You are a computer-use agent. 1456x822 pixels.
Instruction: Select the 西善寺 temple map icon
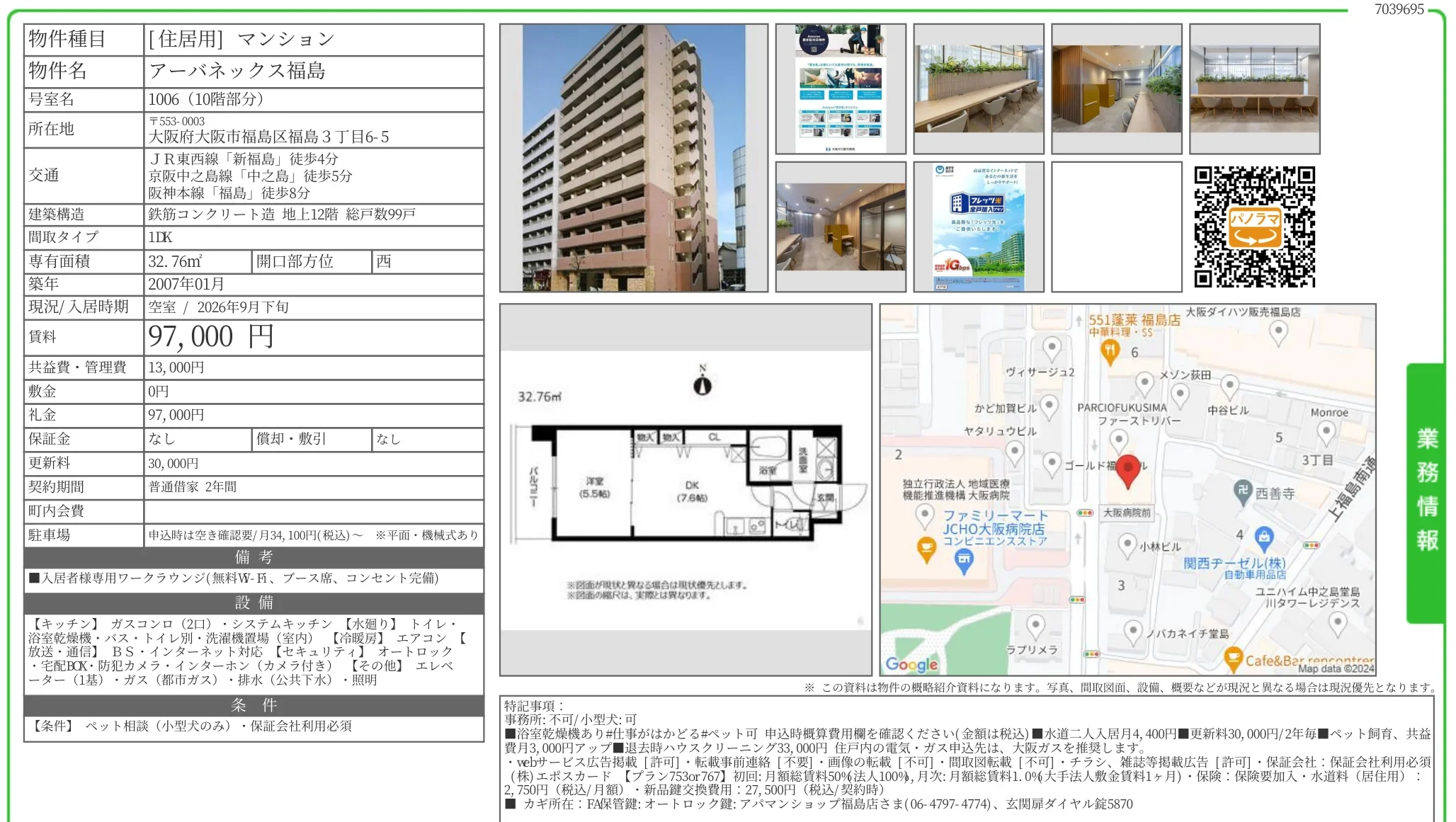1244,492
